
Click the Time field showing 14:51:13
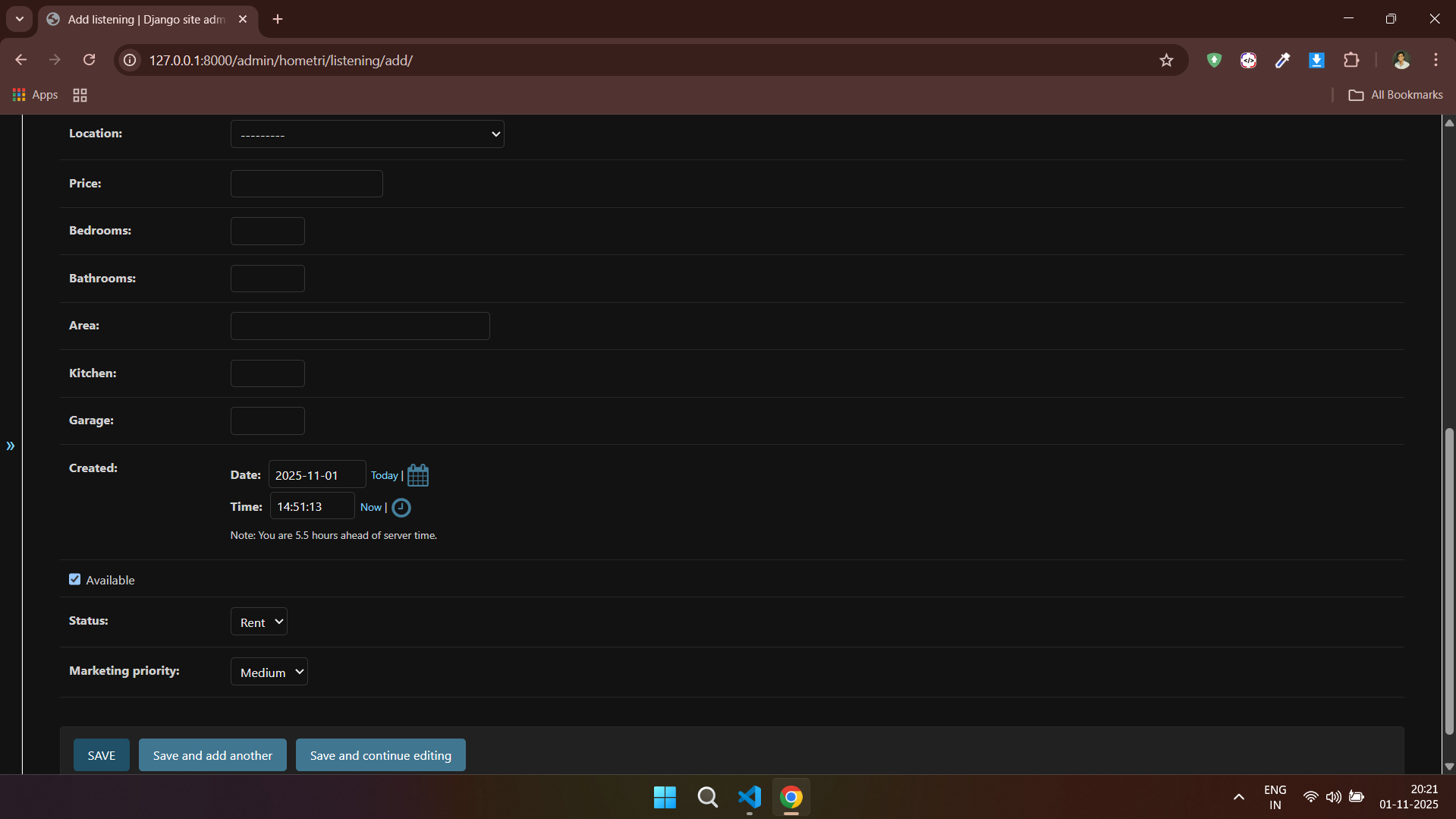pyautogui.click(x=312, y=506)
